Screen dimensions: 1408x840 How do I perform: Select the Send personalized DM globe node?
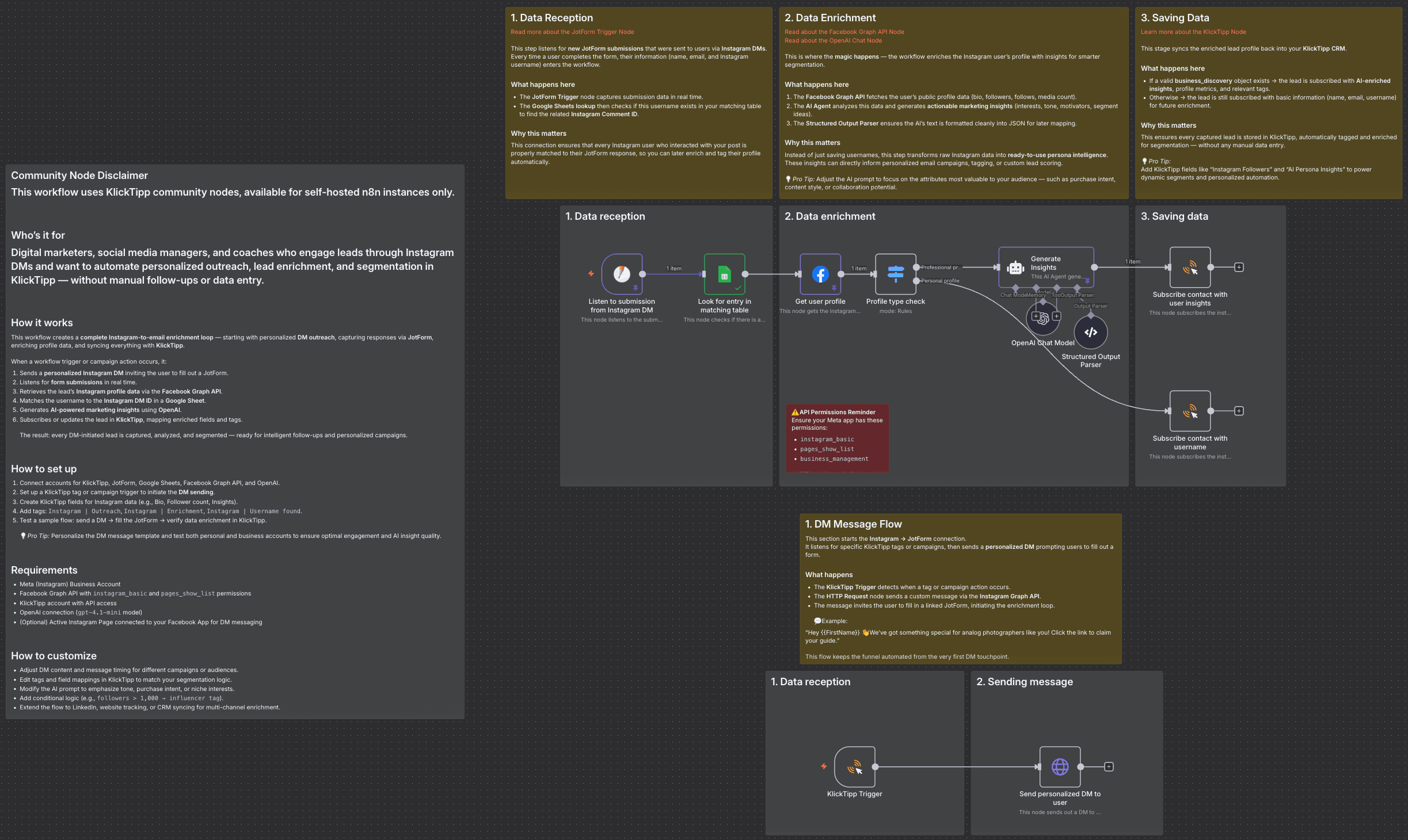1060,766
